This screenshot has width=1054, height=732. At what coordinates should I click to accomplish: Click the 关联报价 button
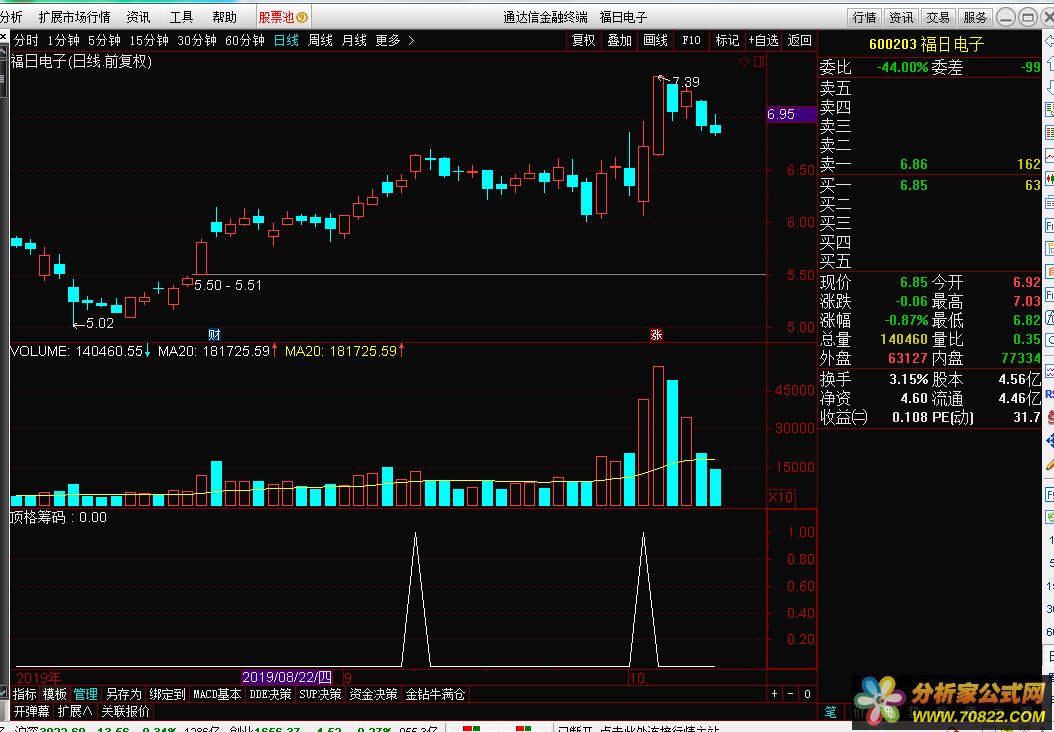(125, 711)
